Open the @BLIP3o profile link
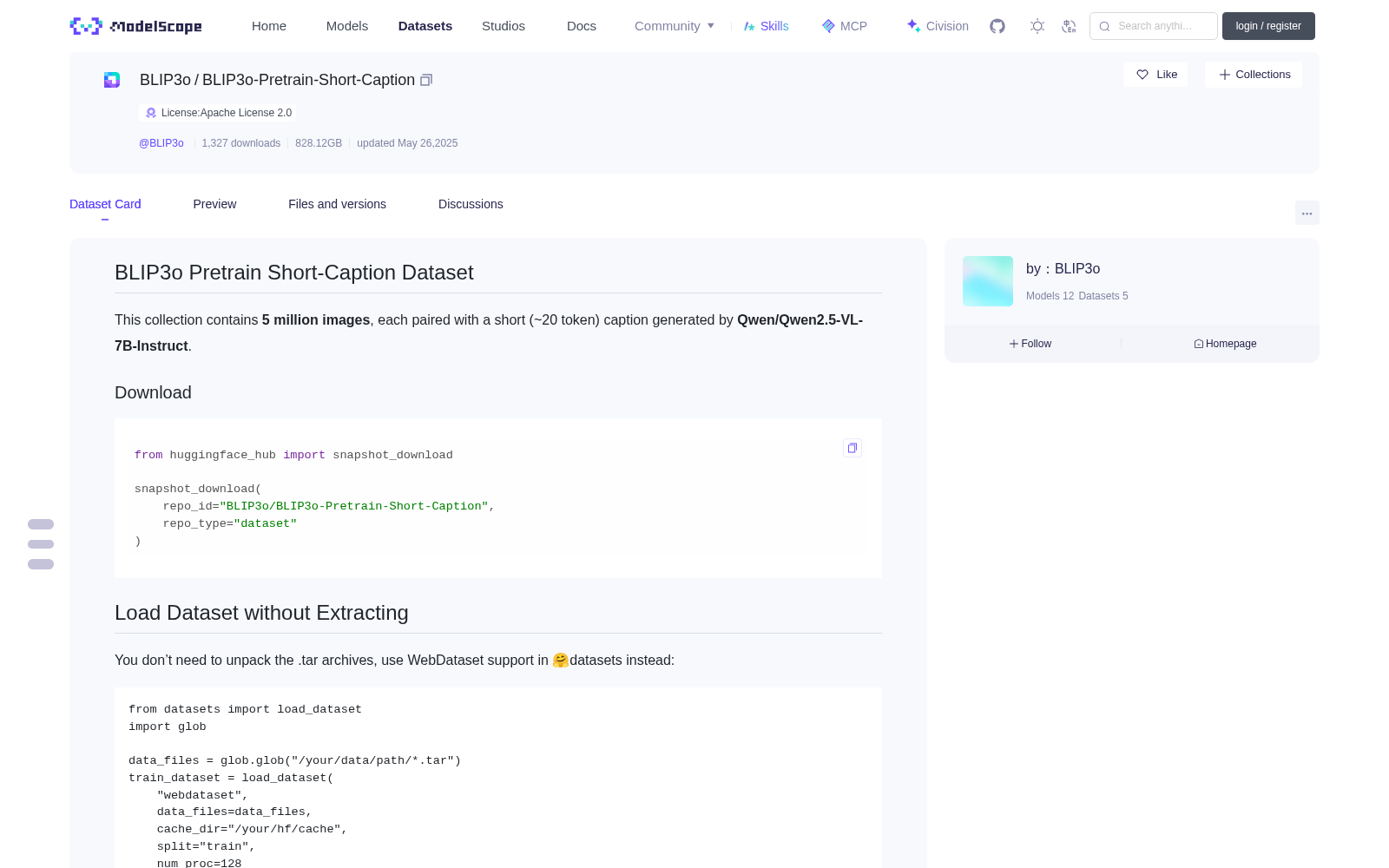 click(x=161, y=143)
